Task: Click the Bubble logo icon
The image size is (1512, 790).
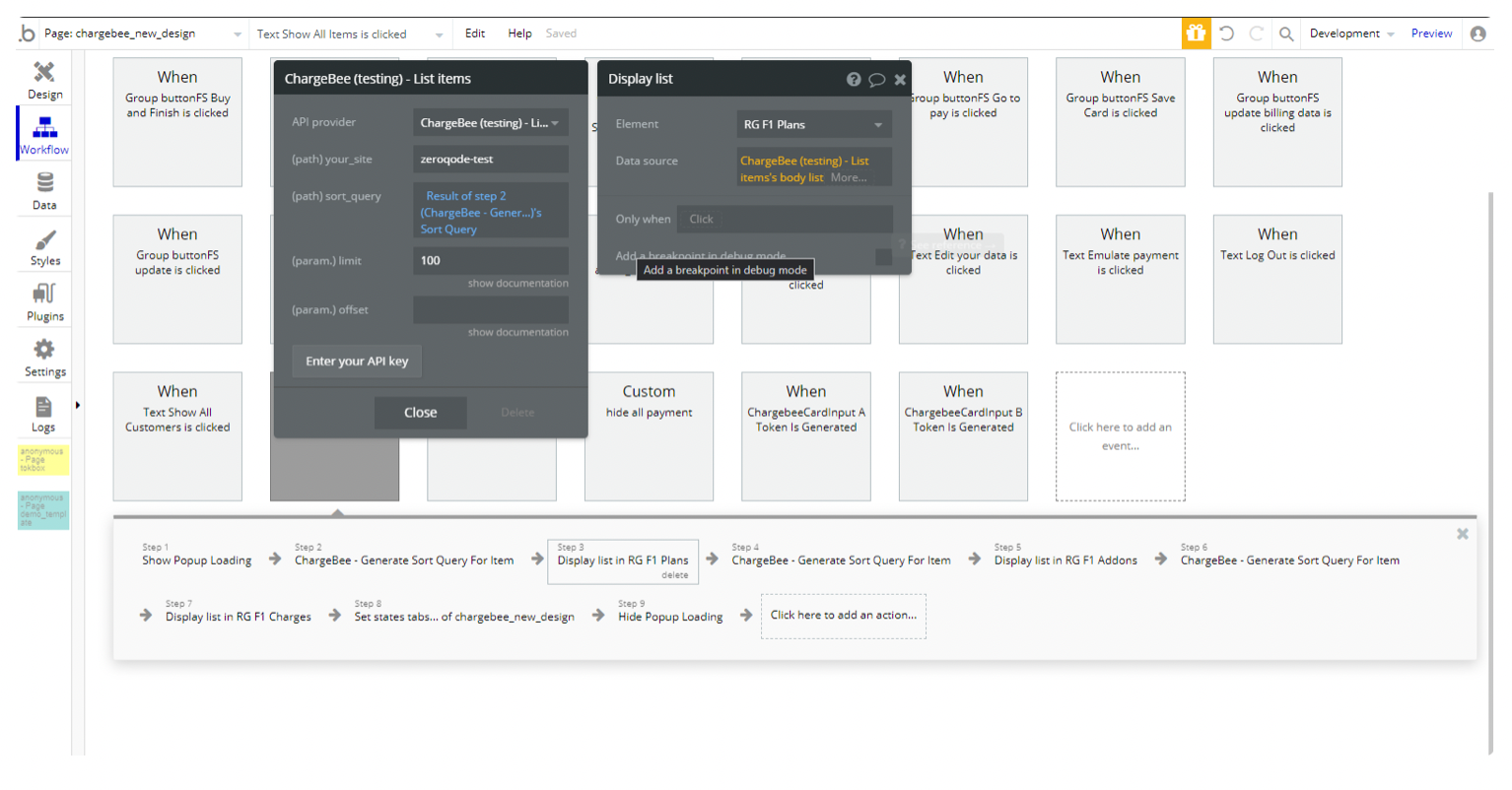Action: coord(27,33)
